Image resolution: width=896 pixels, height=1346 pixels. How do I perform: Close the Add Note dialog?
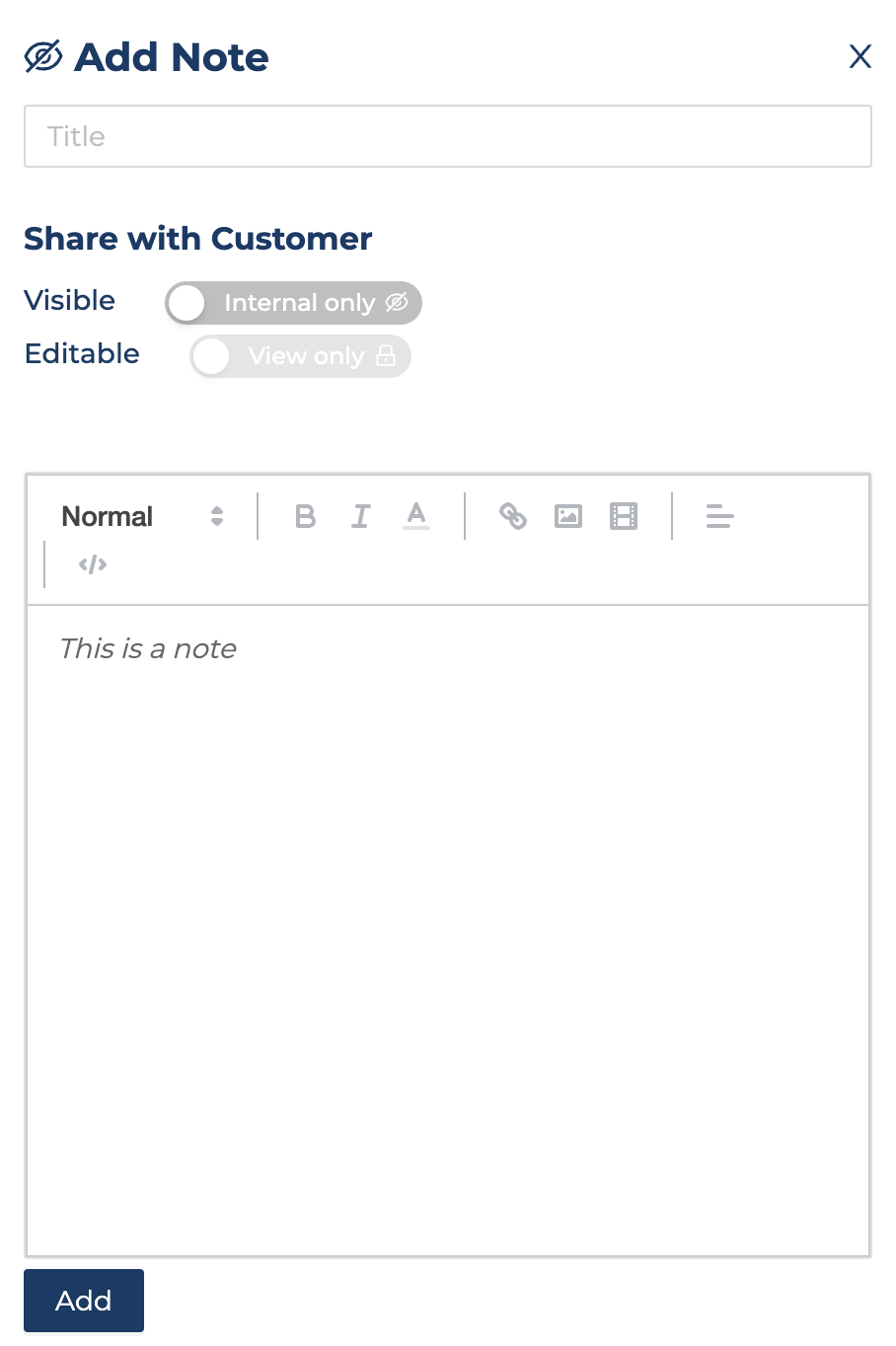pyautogui.click(x=860, y=57)
